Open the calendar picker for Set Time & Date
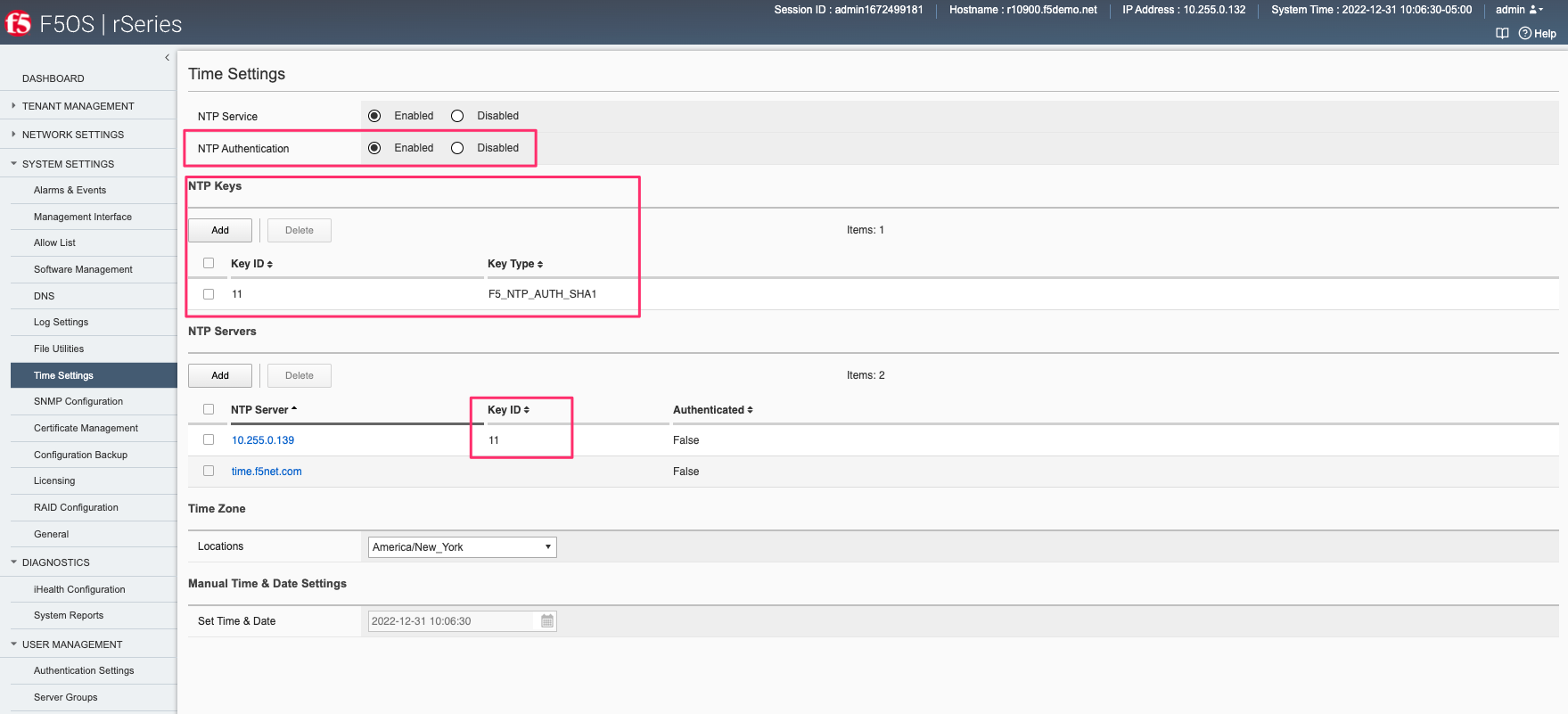 point(547,621)
